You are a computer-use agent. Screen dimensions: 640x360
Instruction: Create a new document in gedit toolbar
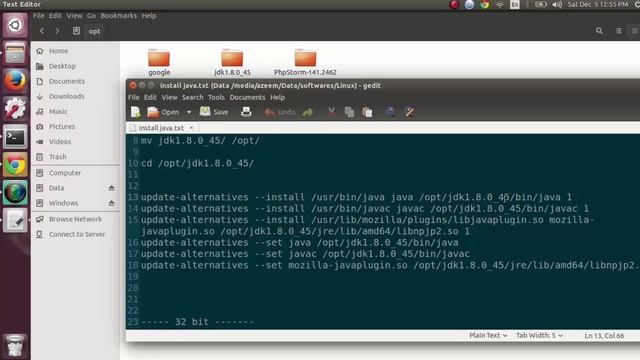[136, 112]
